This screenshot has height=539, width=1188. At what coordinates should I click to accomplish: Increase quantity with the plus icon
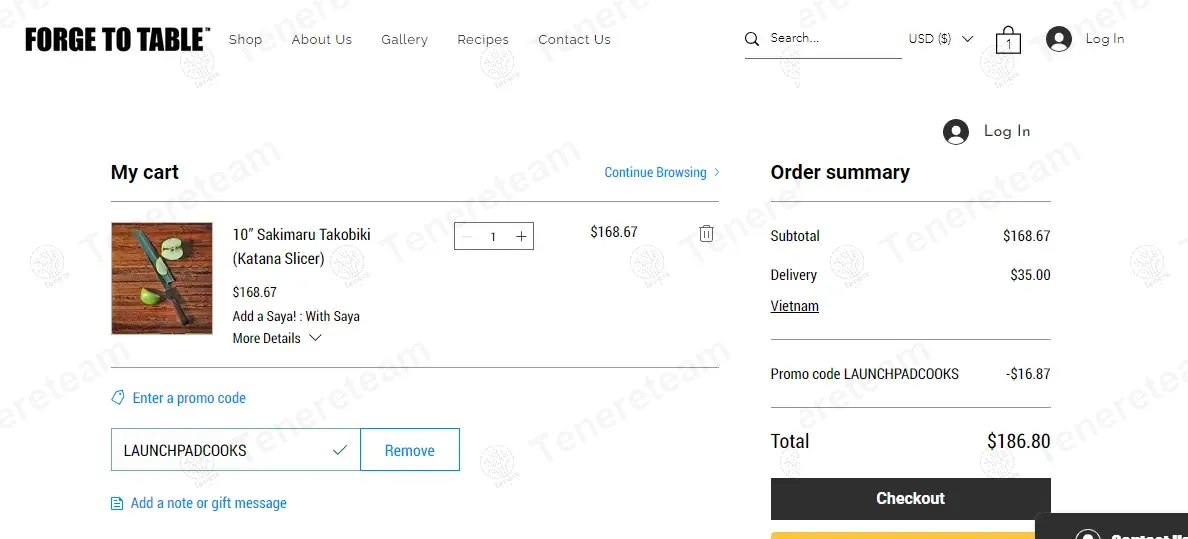pyautogui.click(x=521, y=236)
